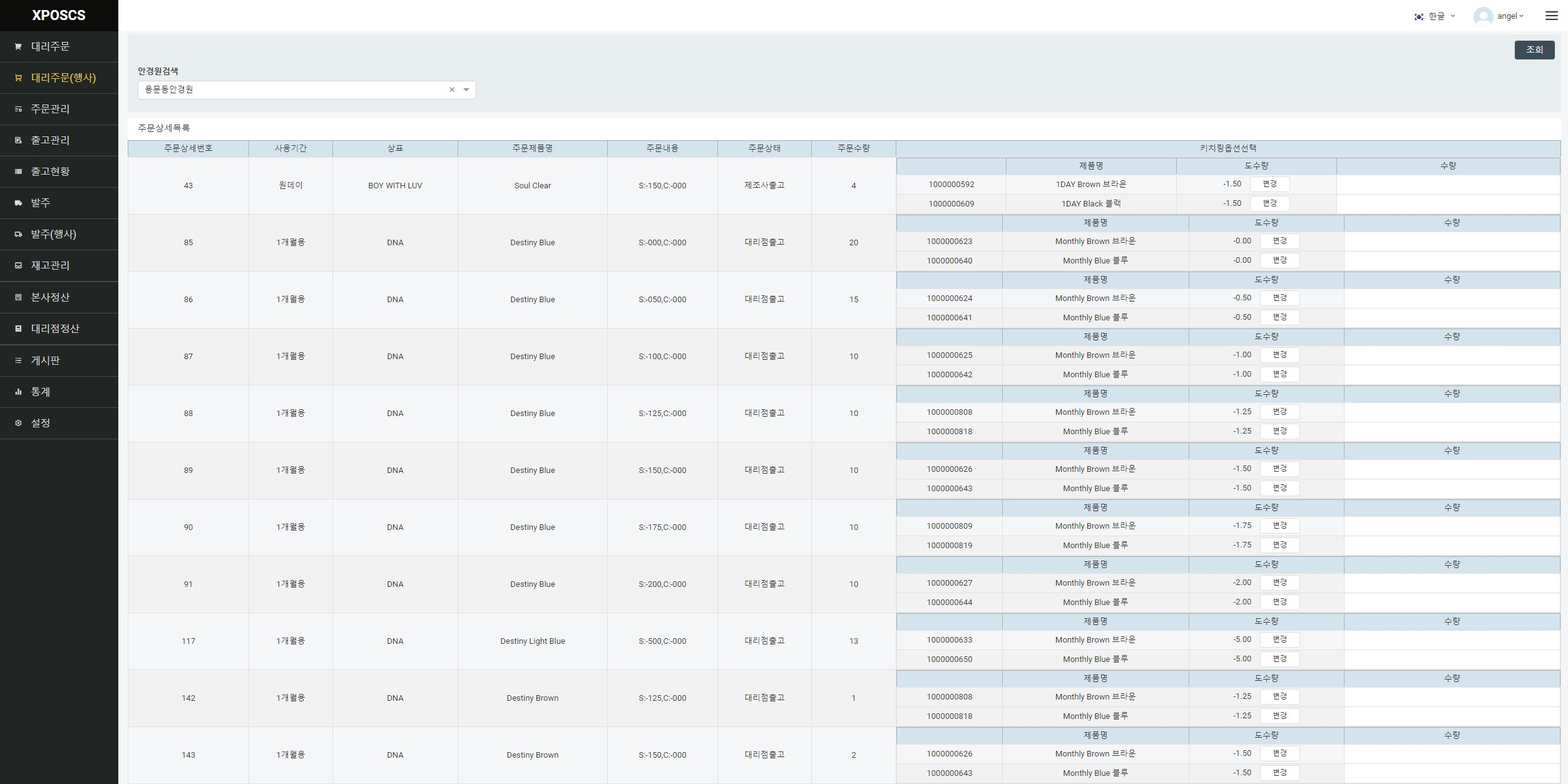Expand the 안경원검색 dropdown arrow
1568x784 pixels.
click(x=466, y=90)
